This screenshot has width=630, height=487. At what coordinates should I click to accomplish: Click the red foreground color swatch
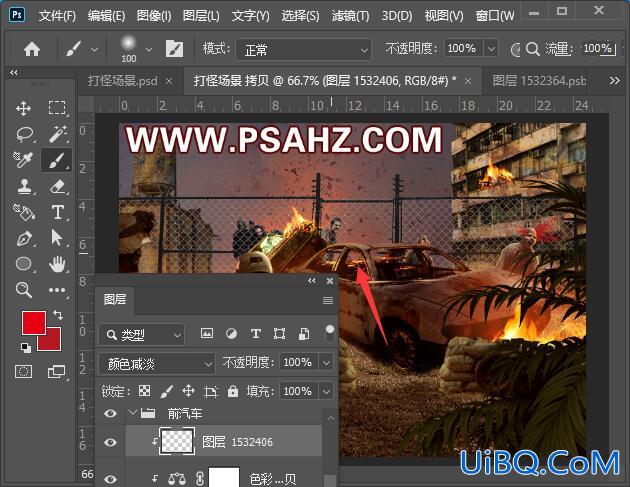pos(33,323)
